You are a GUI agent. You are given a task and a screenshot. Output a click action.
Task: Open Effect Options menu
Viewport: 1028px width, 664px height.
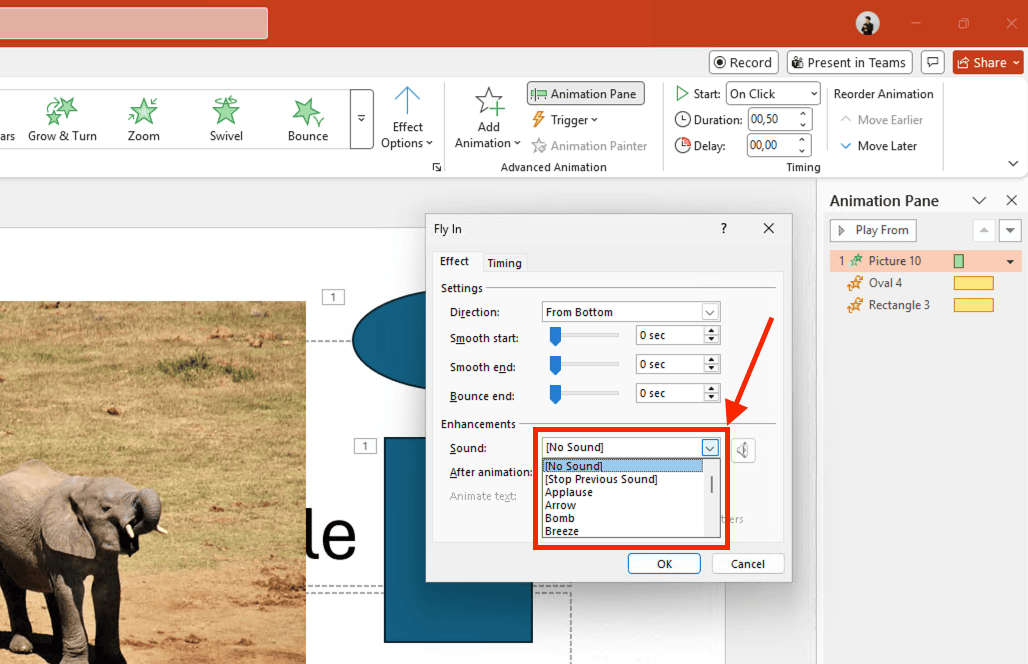pyautogui.click(x=407, y=119)
